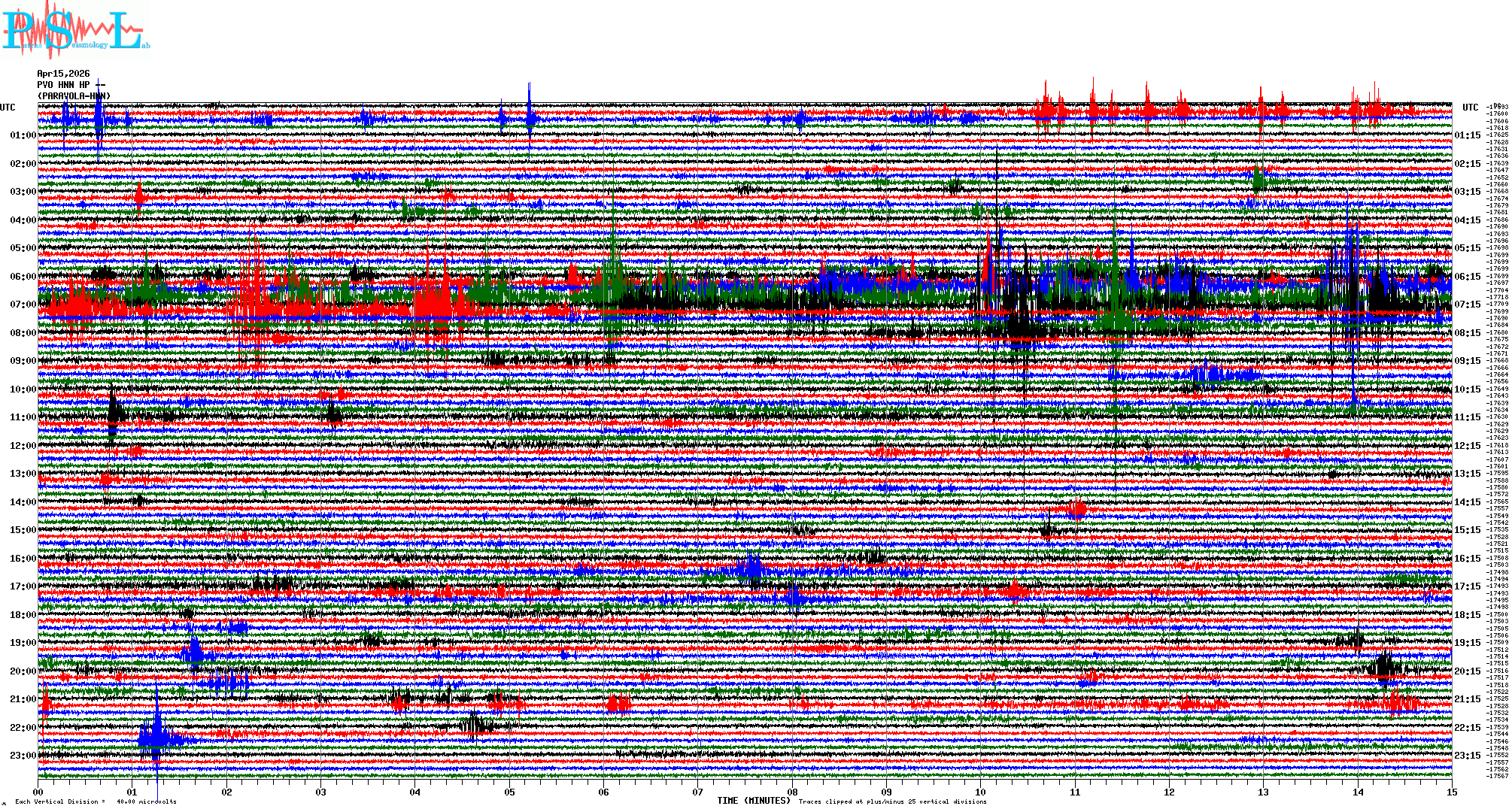1512x812 pixels.
Task: Click minute 08 on bottom axis
Action: 792,792
